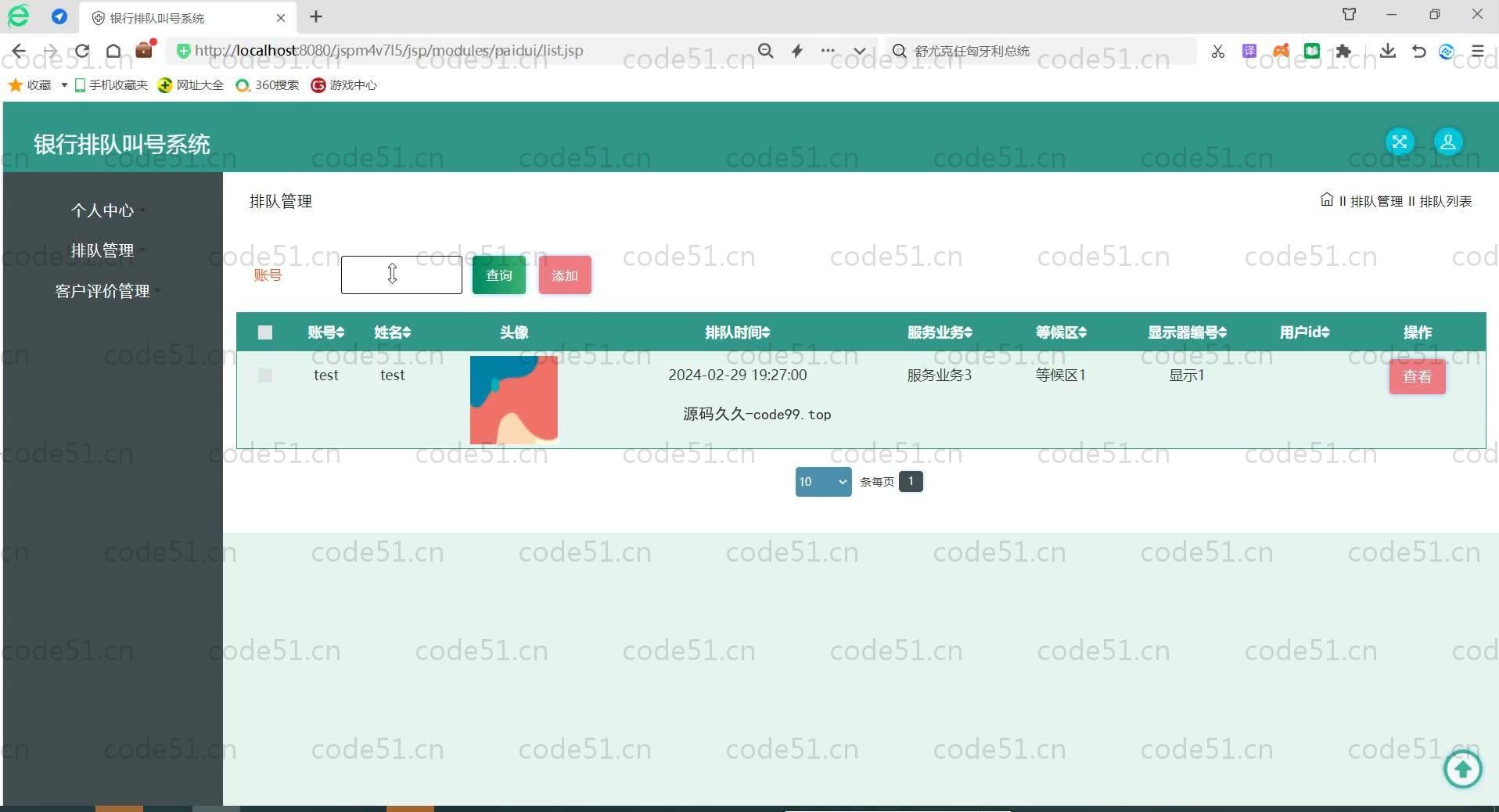Close the 银行排队叫号系统 tab
Image resolution: width=1499 pixels, height=812 pixels.
[281, 17]
